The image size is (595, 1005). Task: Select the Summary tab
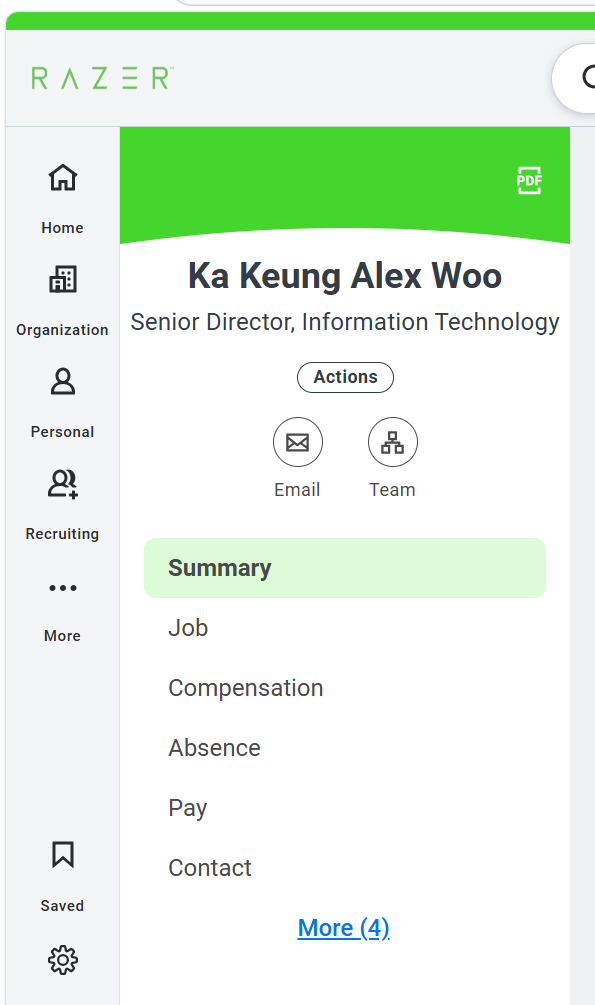tap(345, 568)
